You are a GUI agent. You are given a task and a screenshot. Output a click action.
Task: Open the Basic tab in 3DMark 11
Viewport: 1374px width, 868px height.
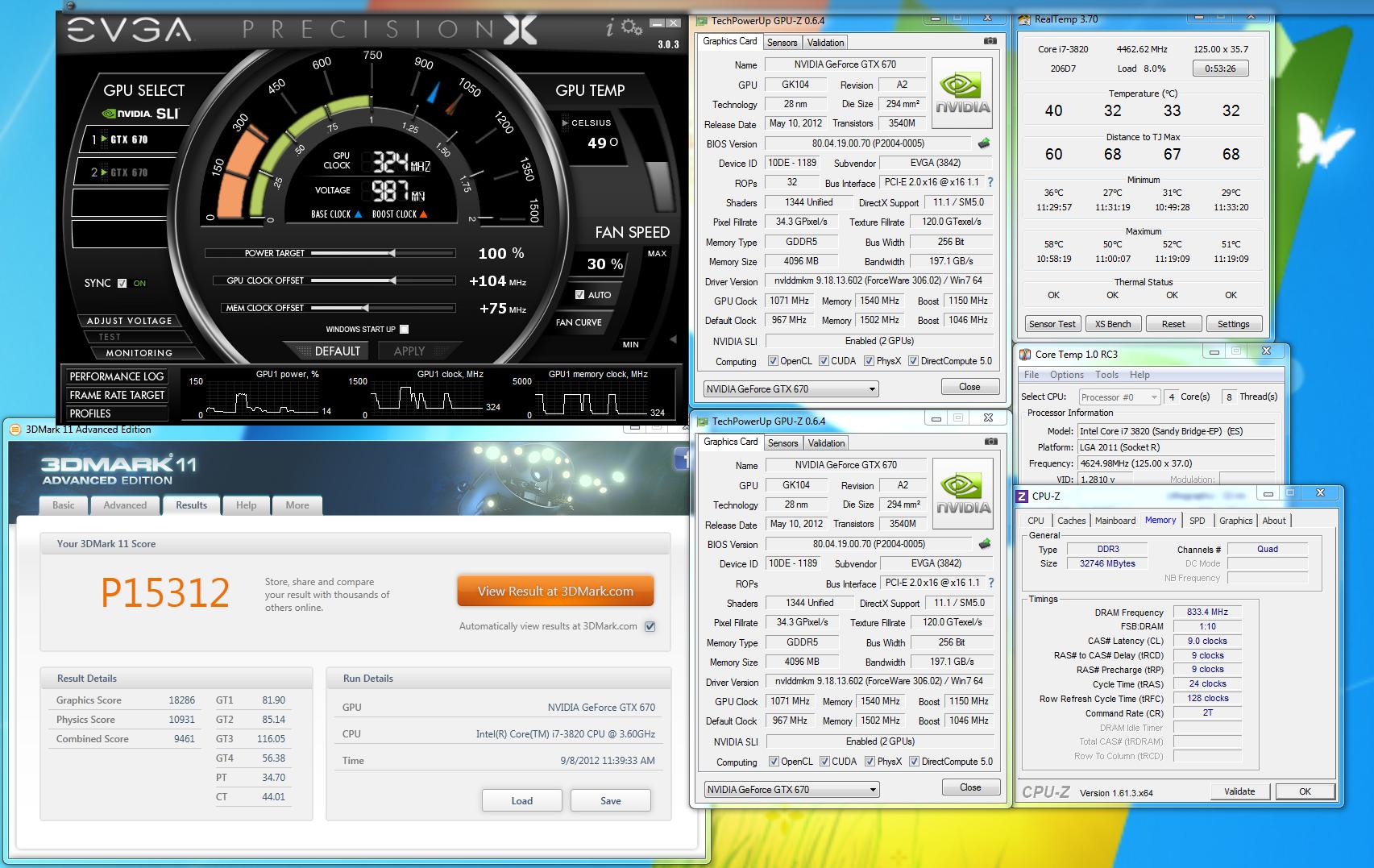pyautogui.click(x=64, y=505)
